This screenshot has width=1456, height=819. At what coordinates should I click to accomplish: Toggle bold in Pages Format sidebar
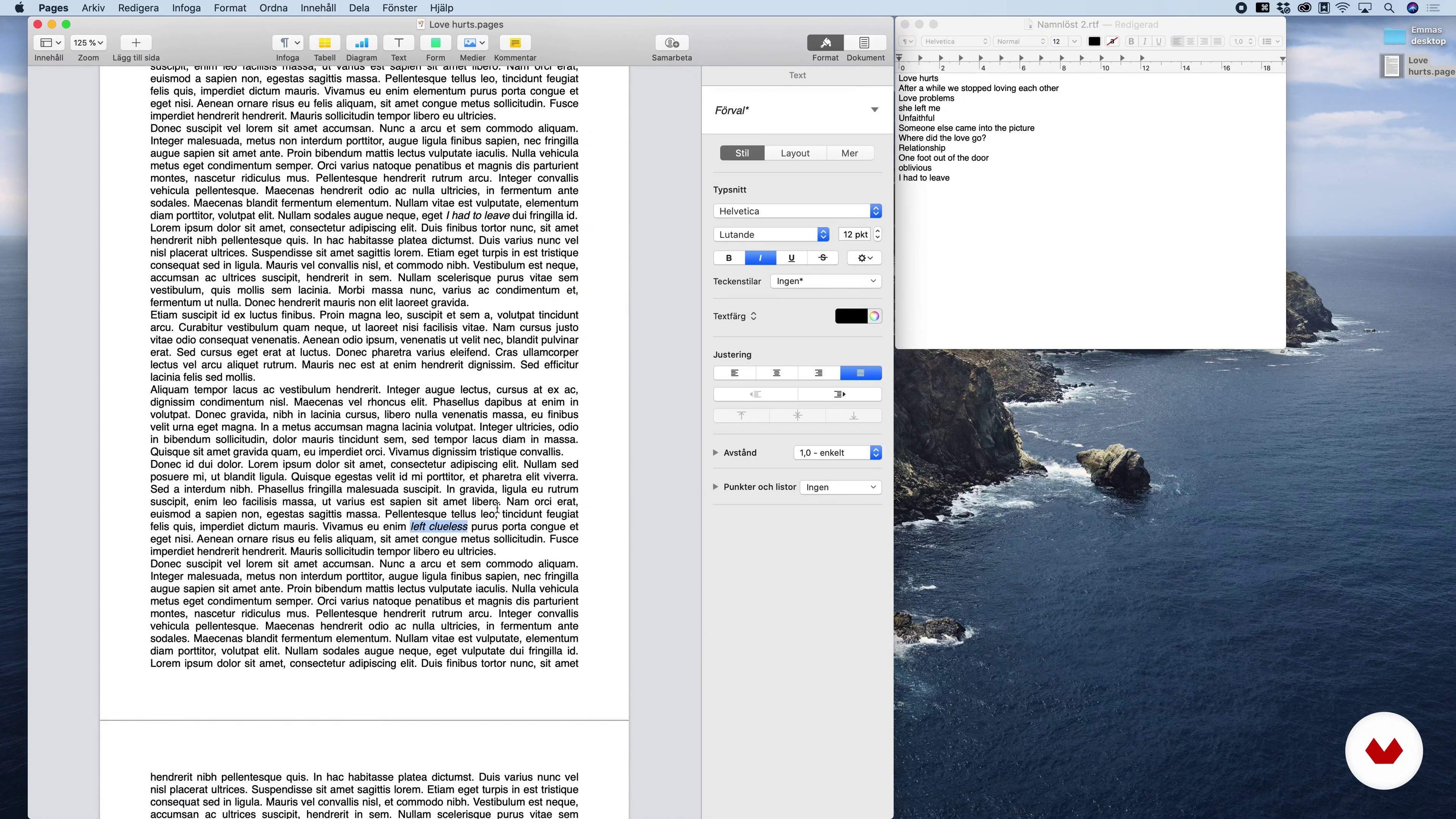(x=728, y=258)
